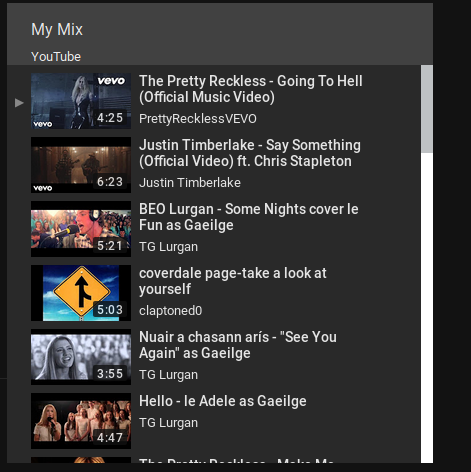Open the See You Again as Gaeilge thumbnail
471x472 pixels.
[81, 357]
